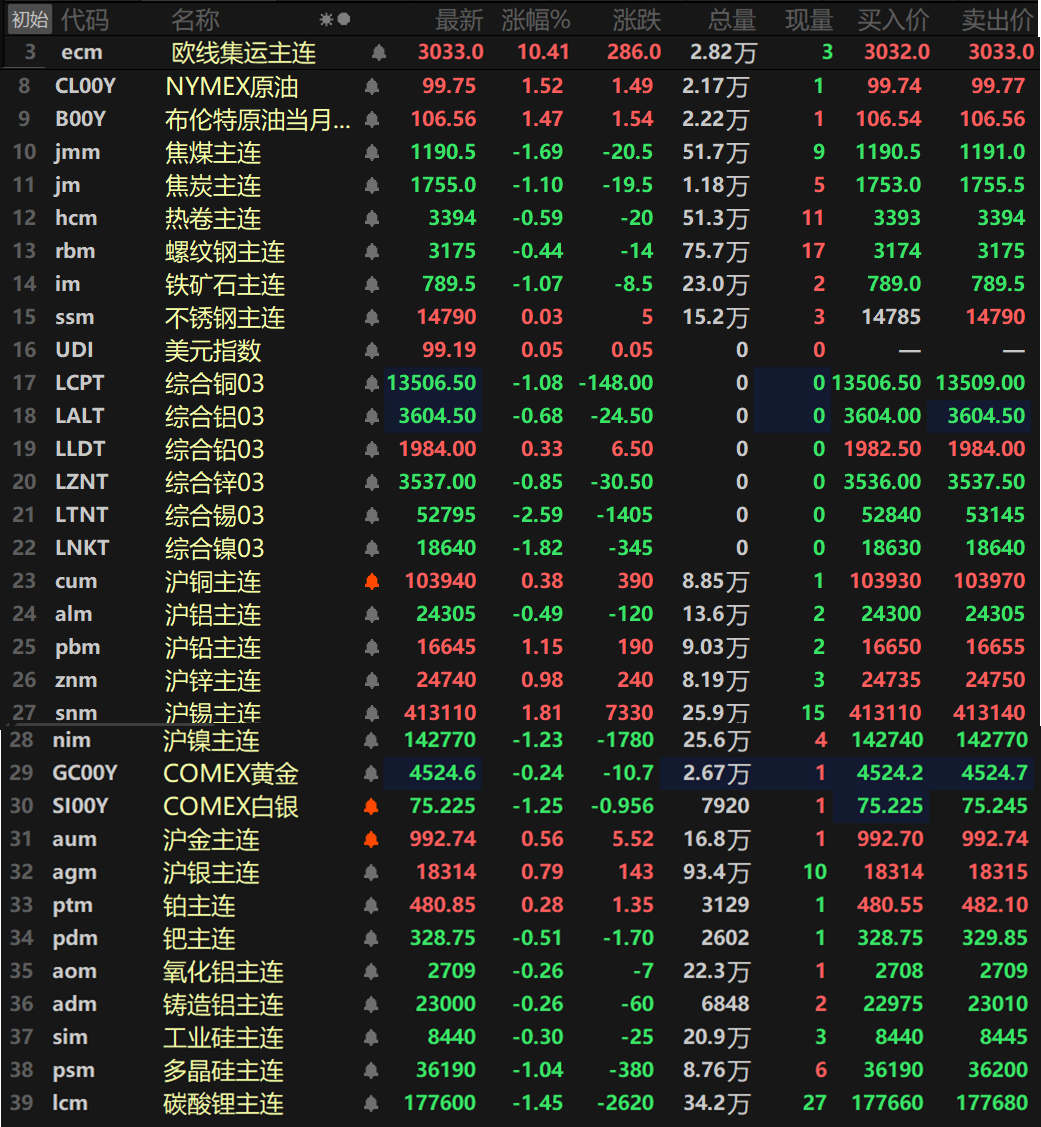Click the bell icon in 焦煤主连 row
1041x1127 pixels.
click(x=372, y=152)
